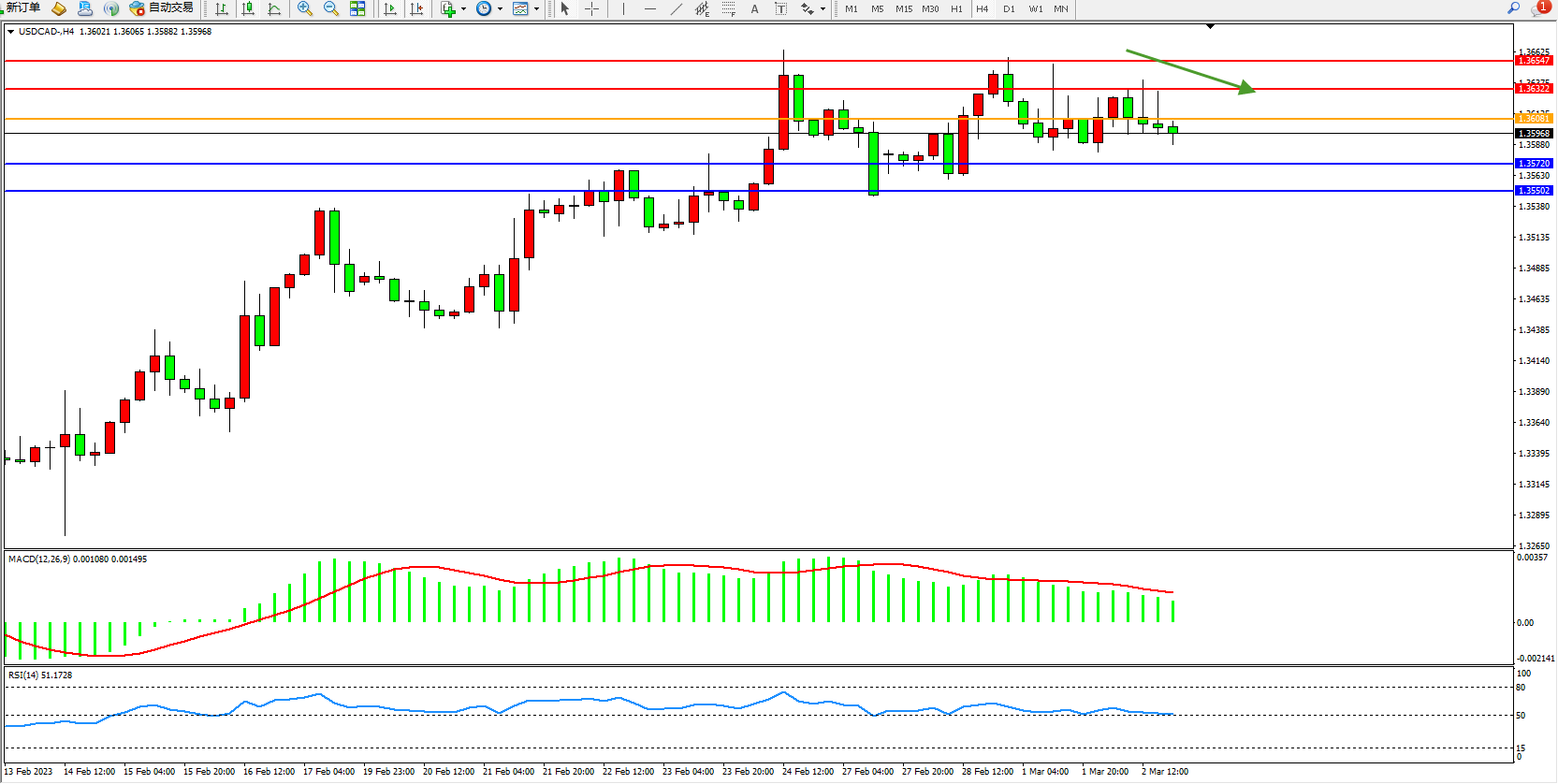
Task: Switch to the D1 timeframe
Action: 1009,9
